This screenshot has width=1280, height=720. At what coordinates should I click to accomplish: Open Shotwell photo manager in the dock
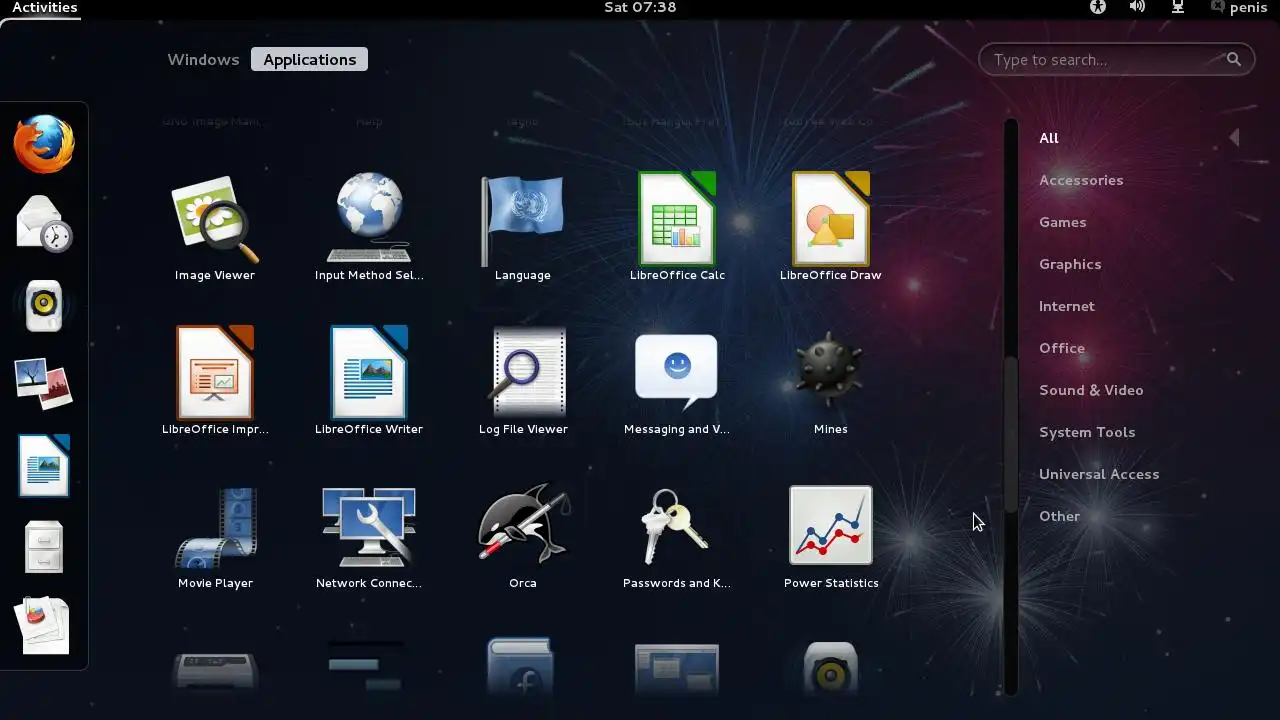coord(44,385)
